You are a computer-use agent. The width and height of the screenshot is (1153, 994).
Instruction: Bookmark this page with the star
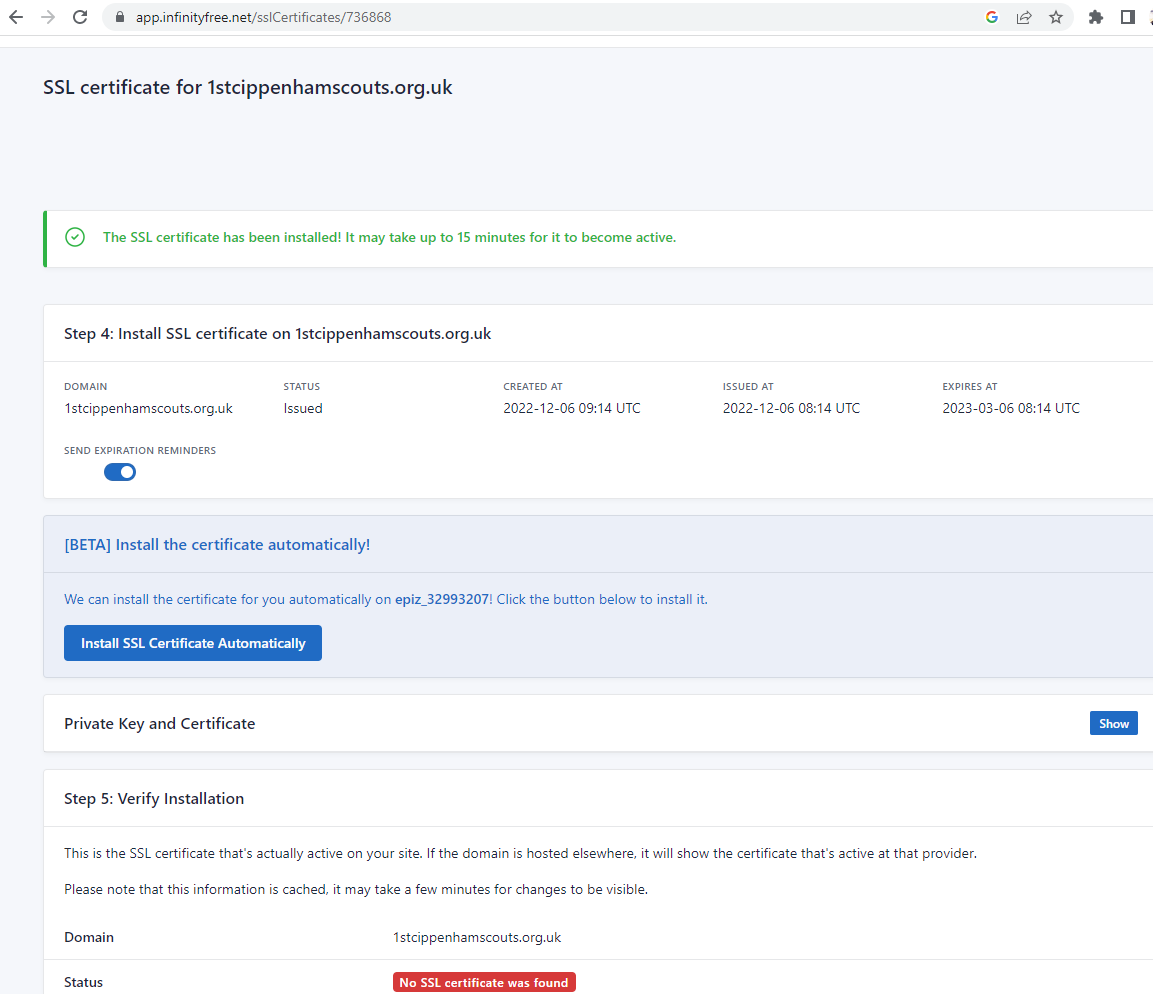tap(1056, 17)
